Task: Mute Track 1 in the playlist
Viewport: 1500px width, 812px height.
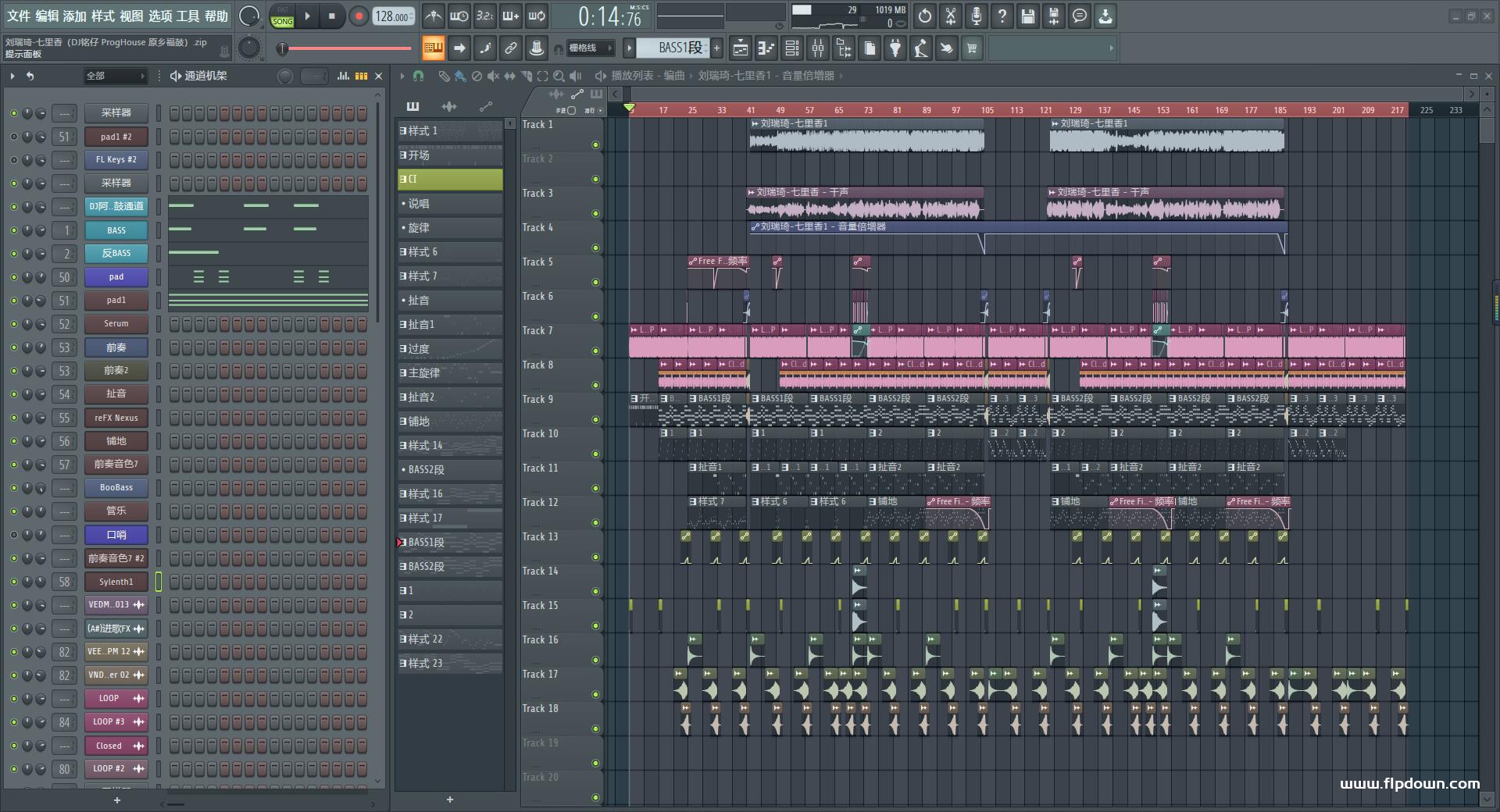Action: [x=595, y=144]
